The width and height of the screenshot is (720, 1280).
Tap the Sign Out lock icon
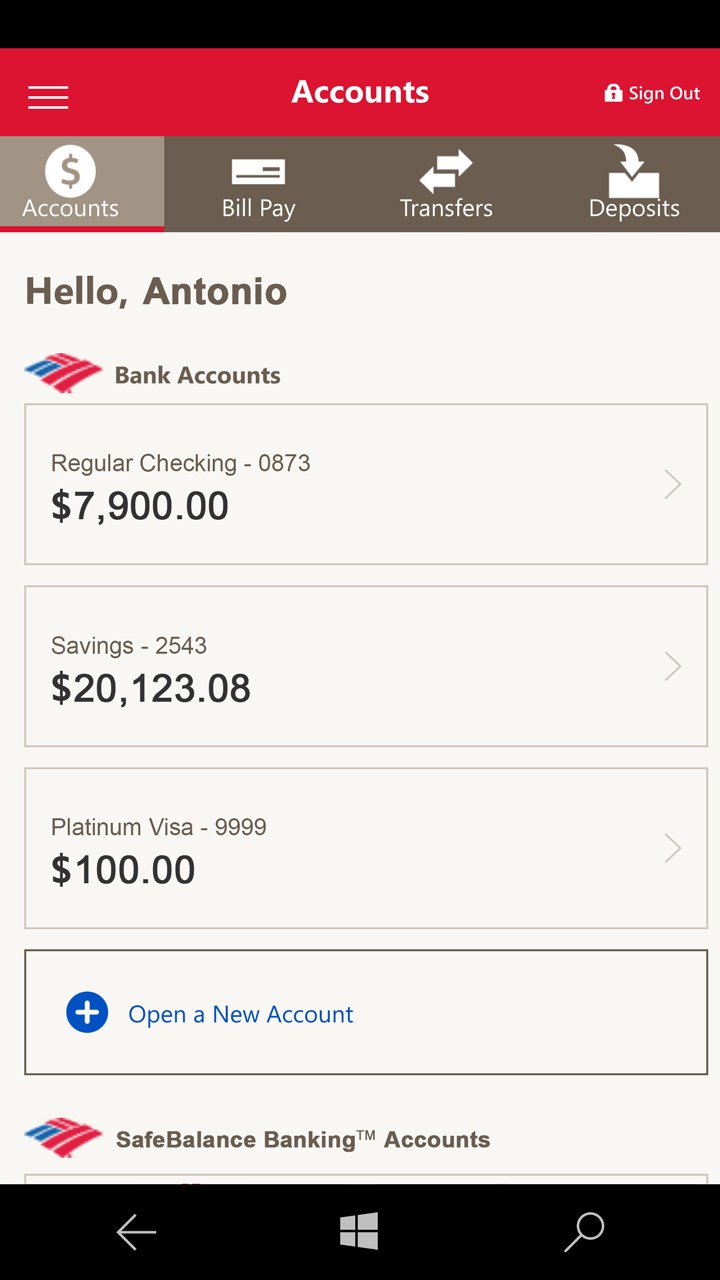pos(613,93)
